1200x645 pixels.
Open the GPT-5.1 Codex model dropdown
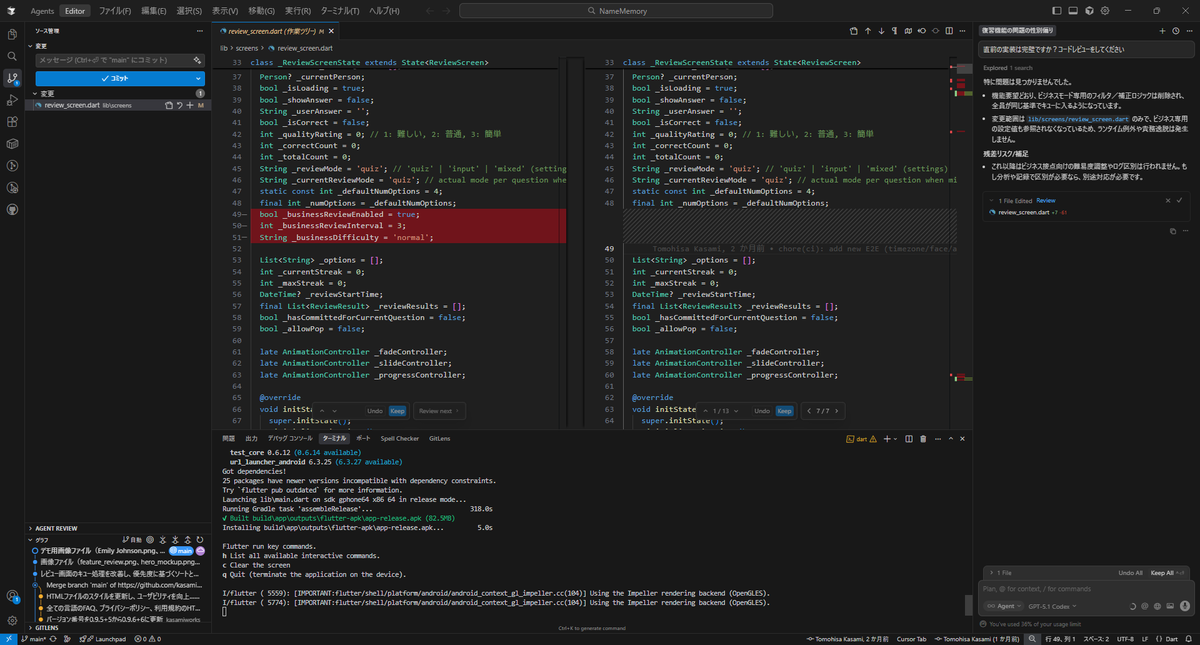pyautogui.click(x=1049, y=606)
